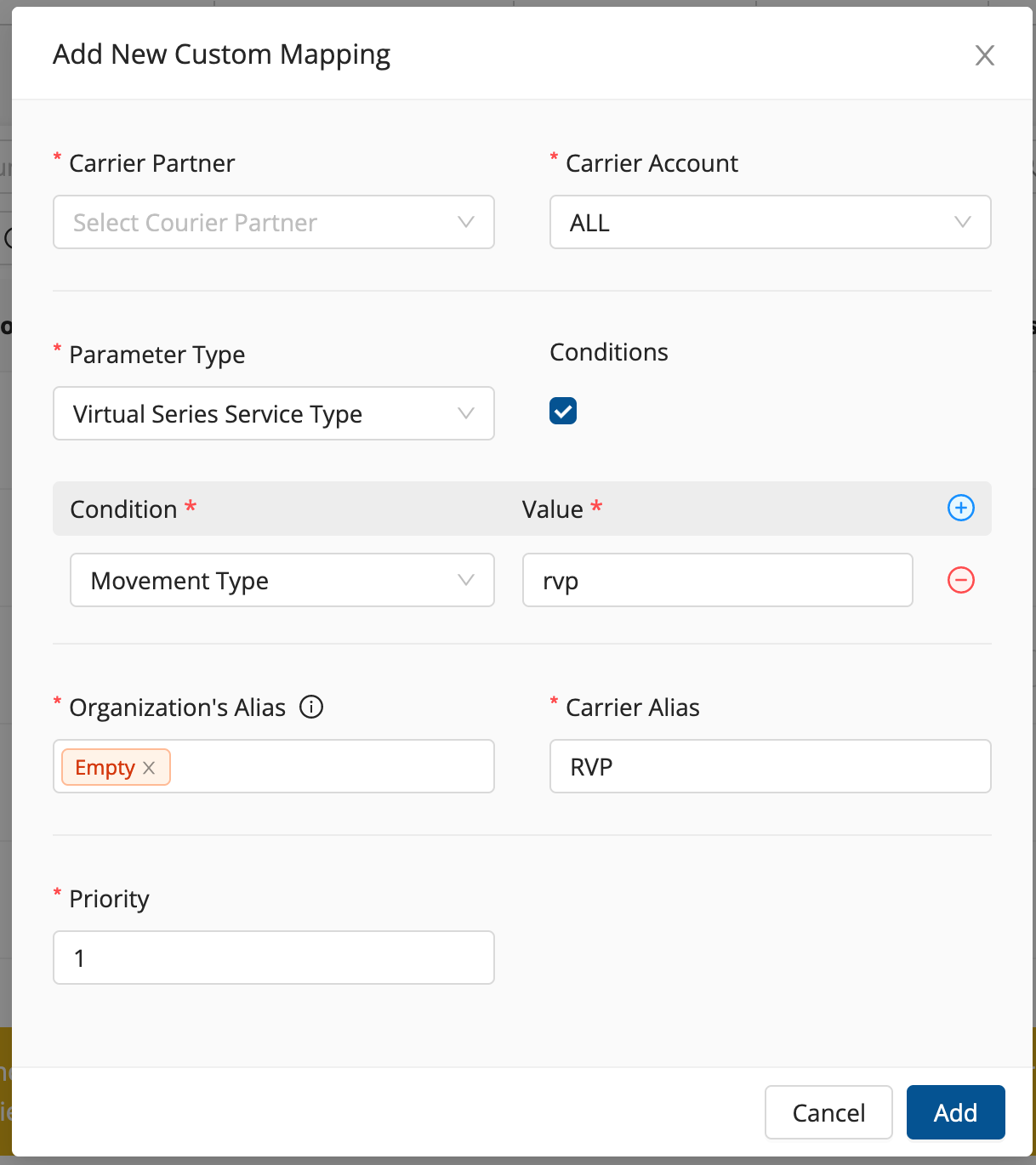The image size is (1036, 1165).
Task: Click the Conditions label text
Action: coord(608,352)
